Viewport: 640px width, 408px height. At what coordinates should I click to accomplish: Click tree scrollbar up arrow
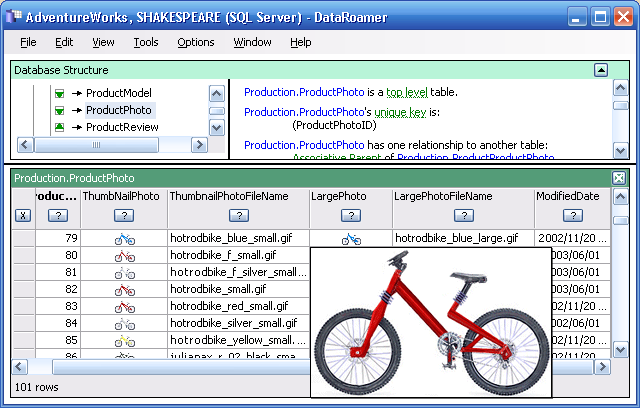click(x=217, y=93)
